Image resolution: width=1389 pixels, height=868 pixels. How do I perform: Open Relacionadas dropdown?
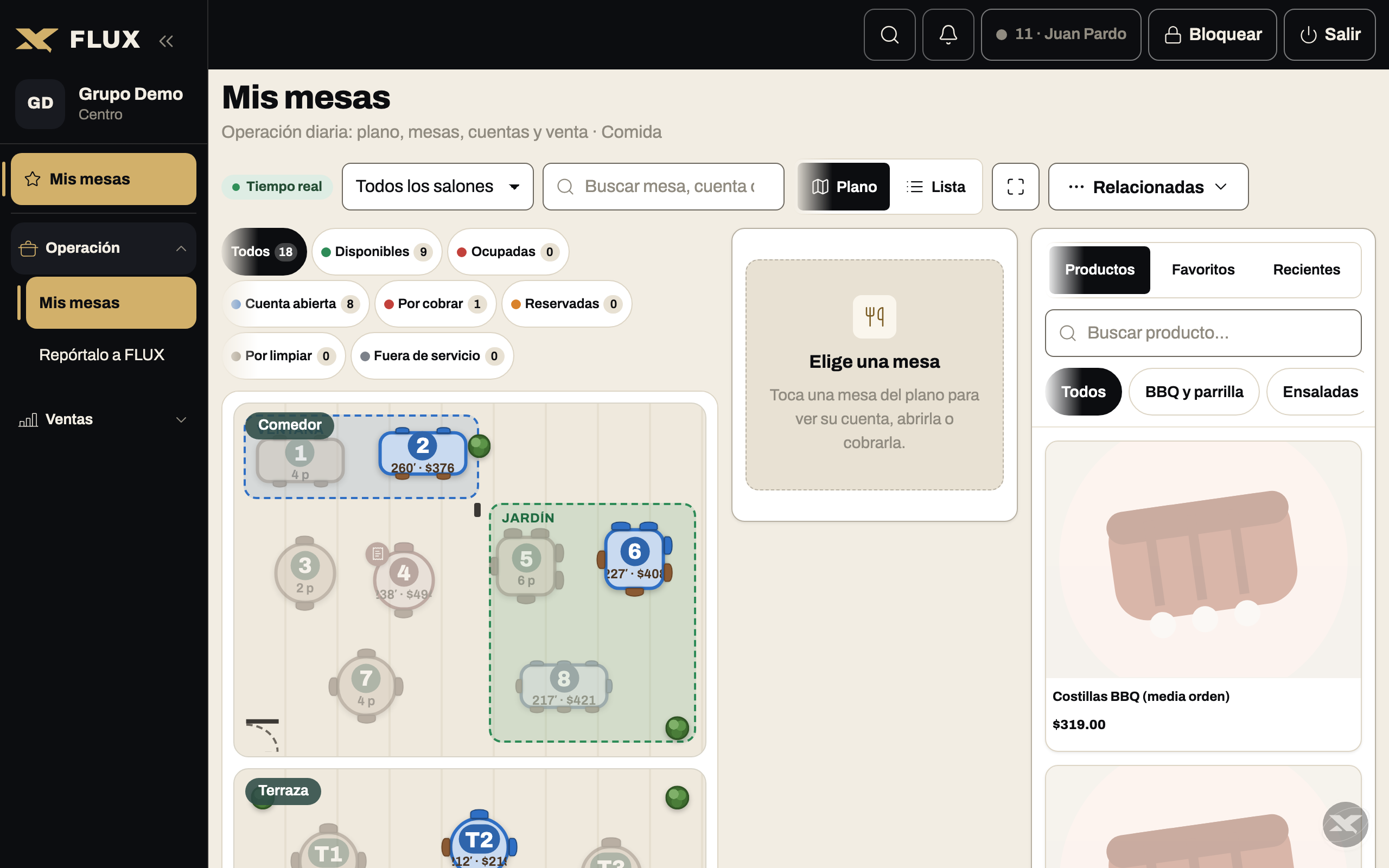(x=1148, y=187)
